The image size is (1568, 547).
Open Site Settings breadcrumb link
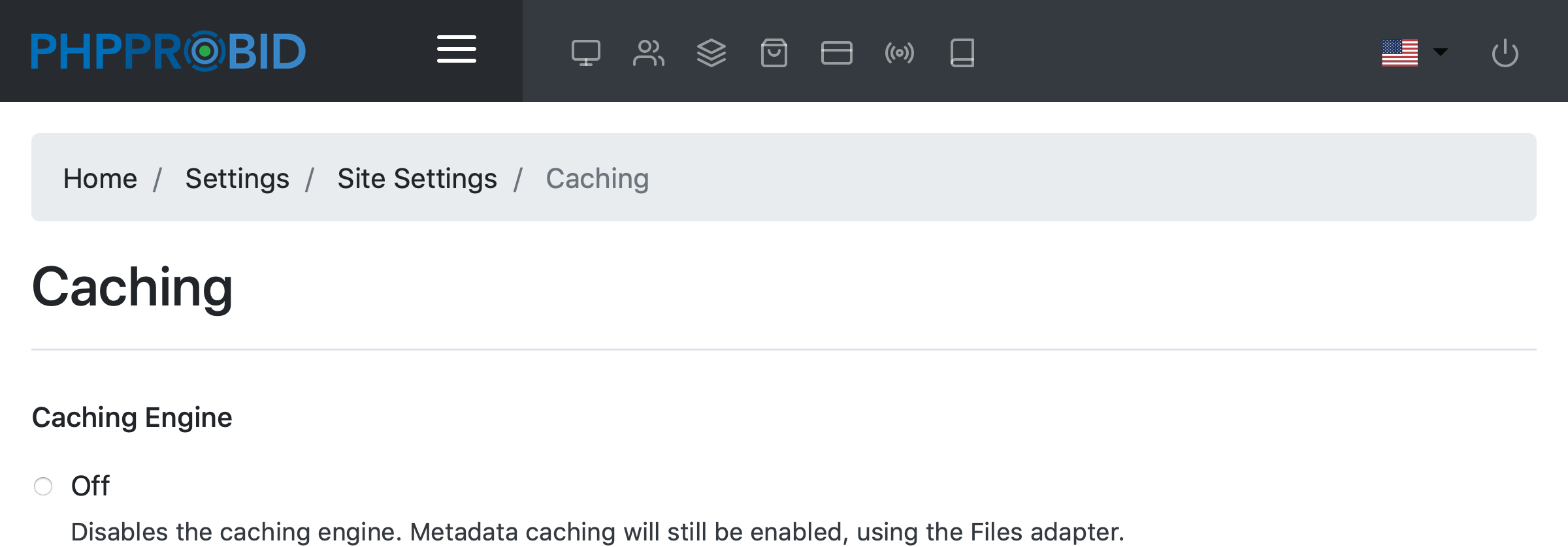417,178
